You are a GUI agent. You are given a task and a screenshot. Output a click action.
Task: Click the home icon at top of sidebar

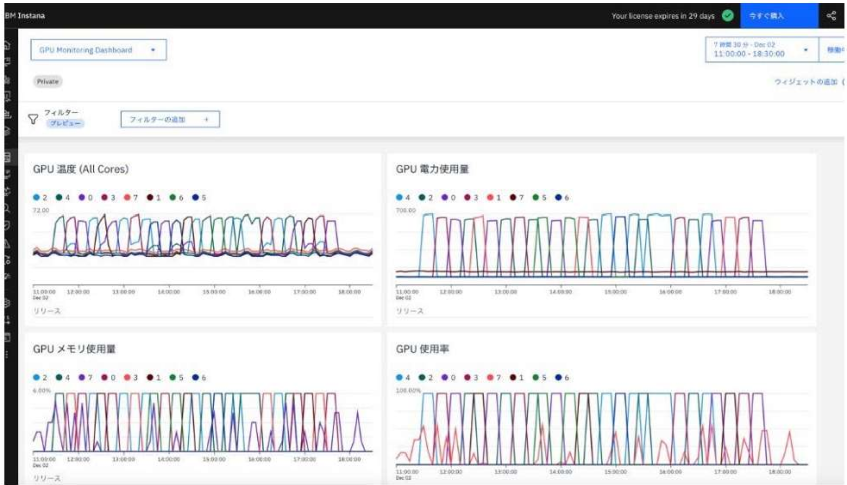8,45
